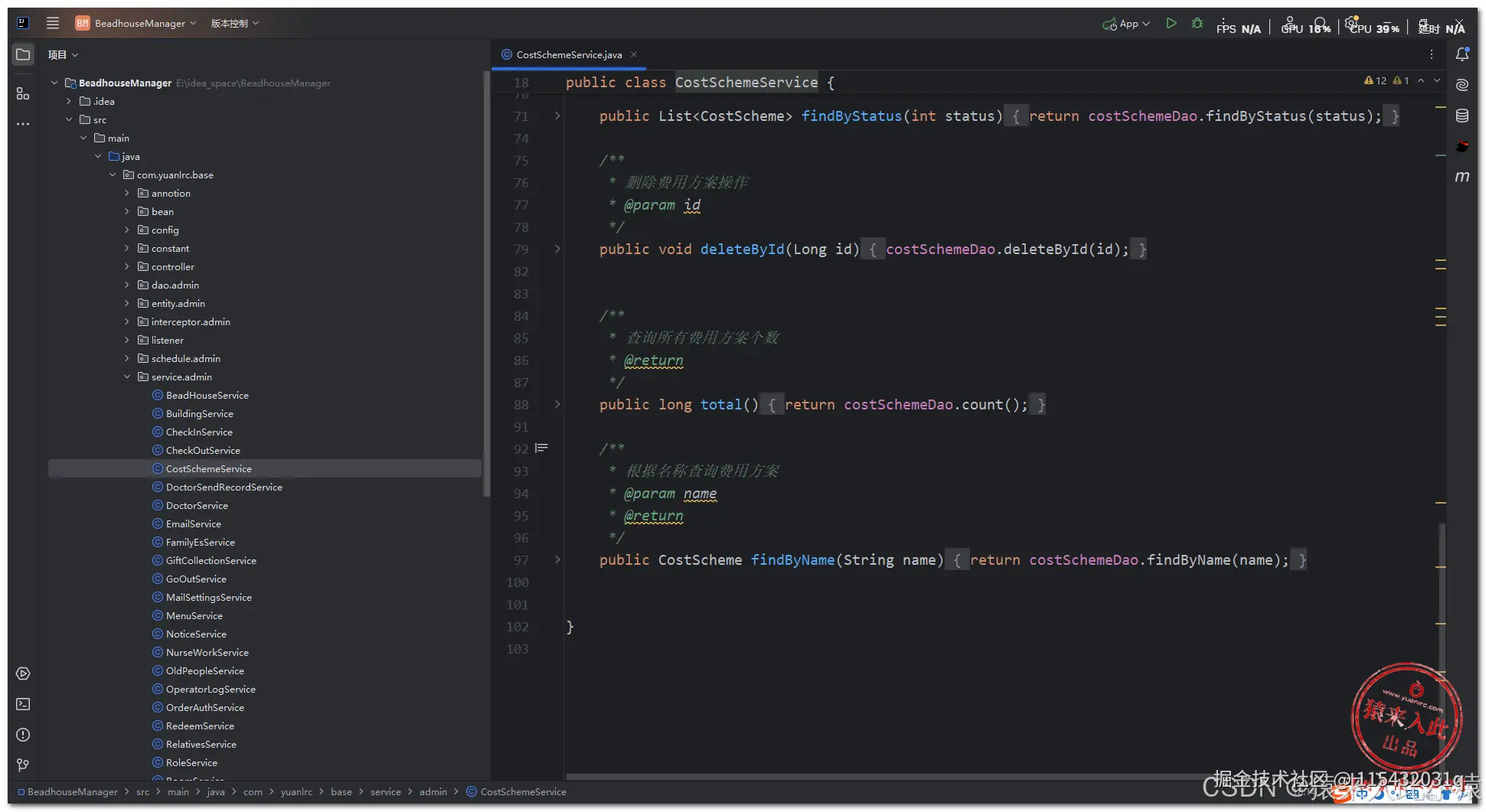Viewport: 1486px width, 812px height.
Task: Collapse the src folder
Action: click(69, 119)
